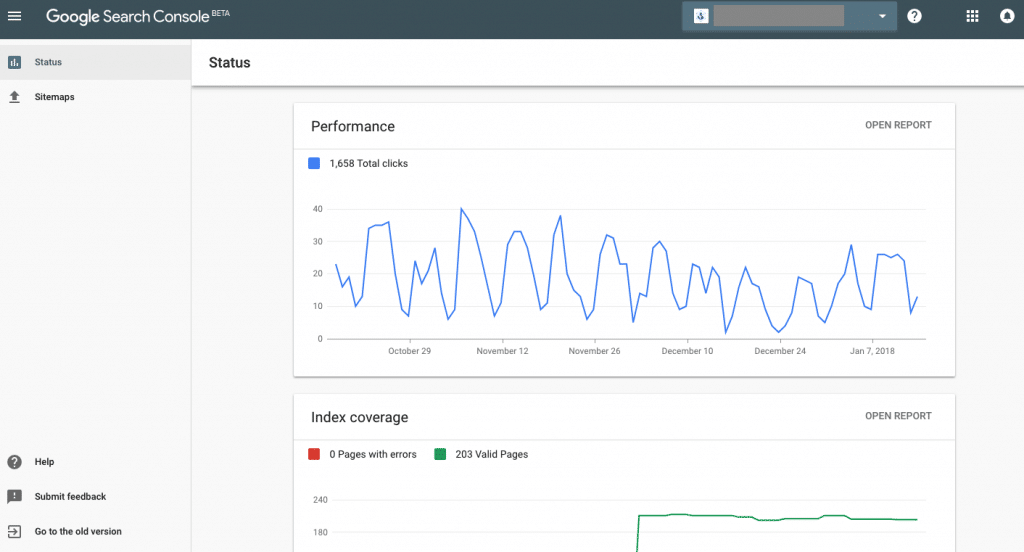Click the Submit feedback speech bubble icon
This screenshot has width=1024, height=552.
[x=14, y=497]
